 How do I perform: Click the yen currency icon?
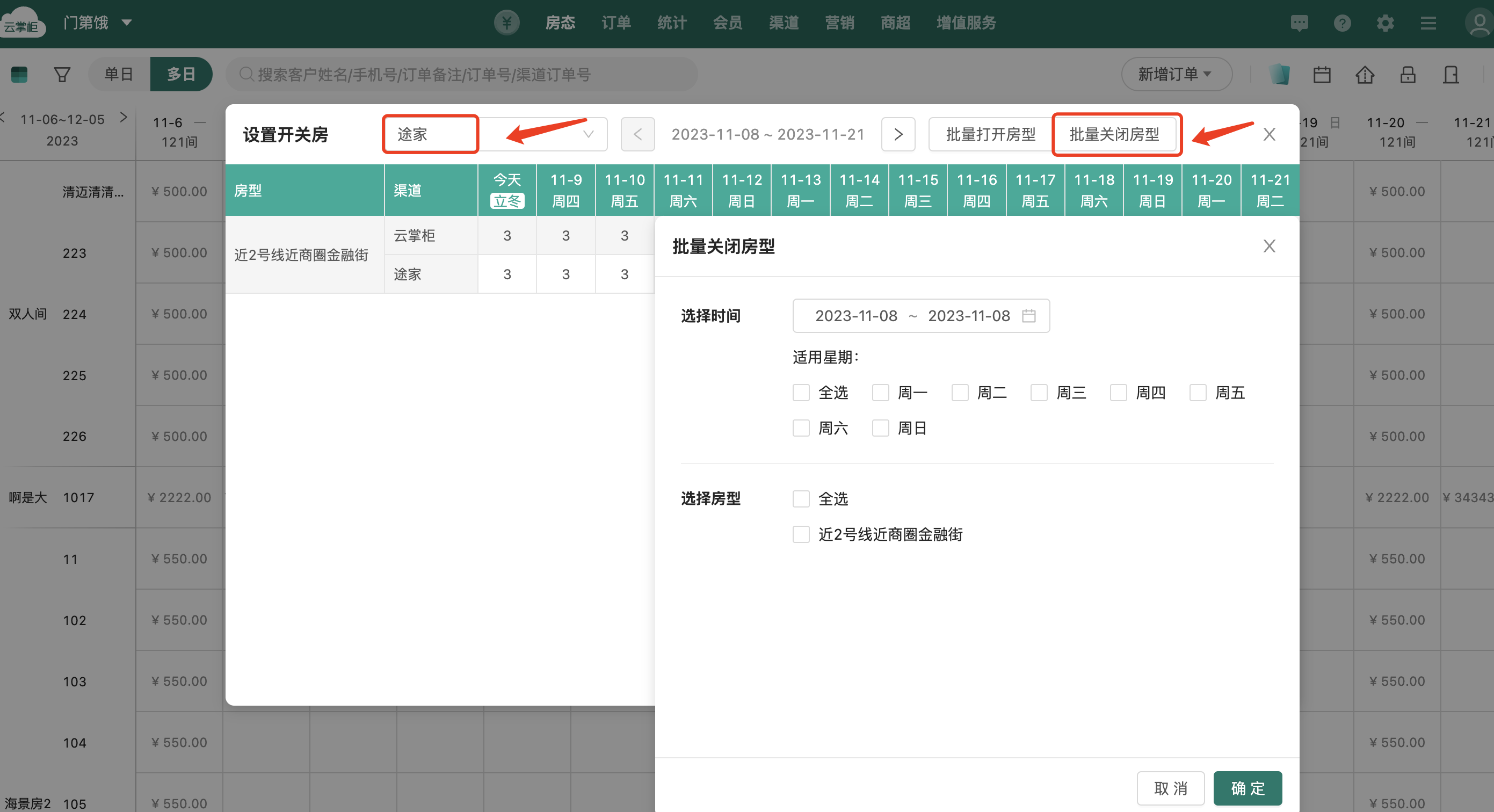tap(506, 23)
